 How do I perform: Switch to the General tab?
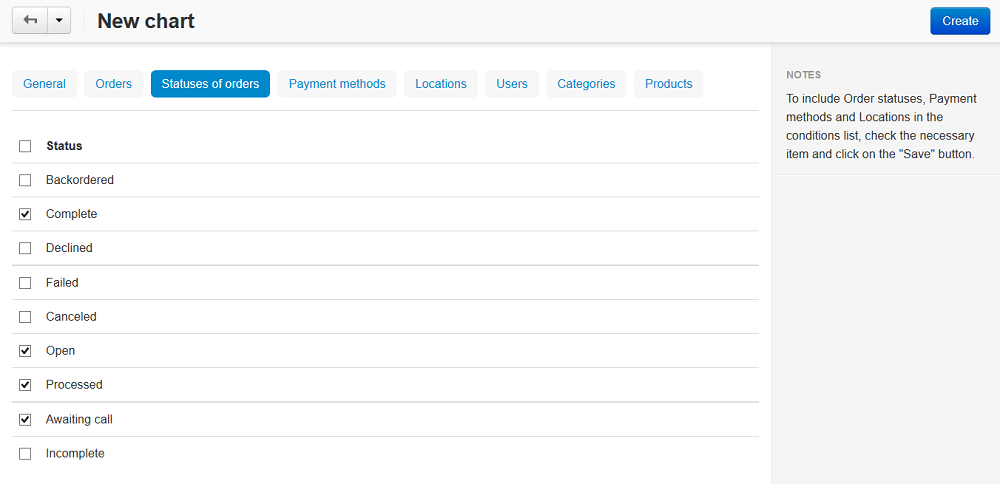(44, 84)
